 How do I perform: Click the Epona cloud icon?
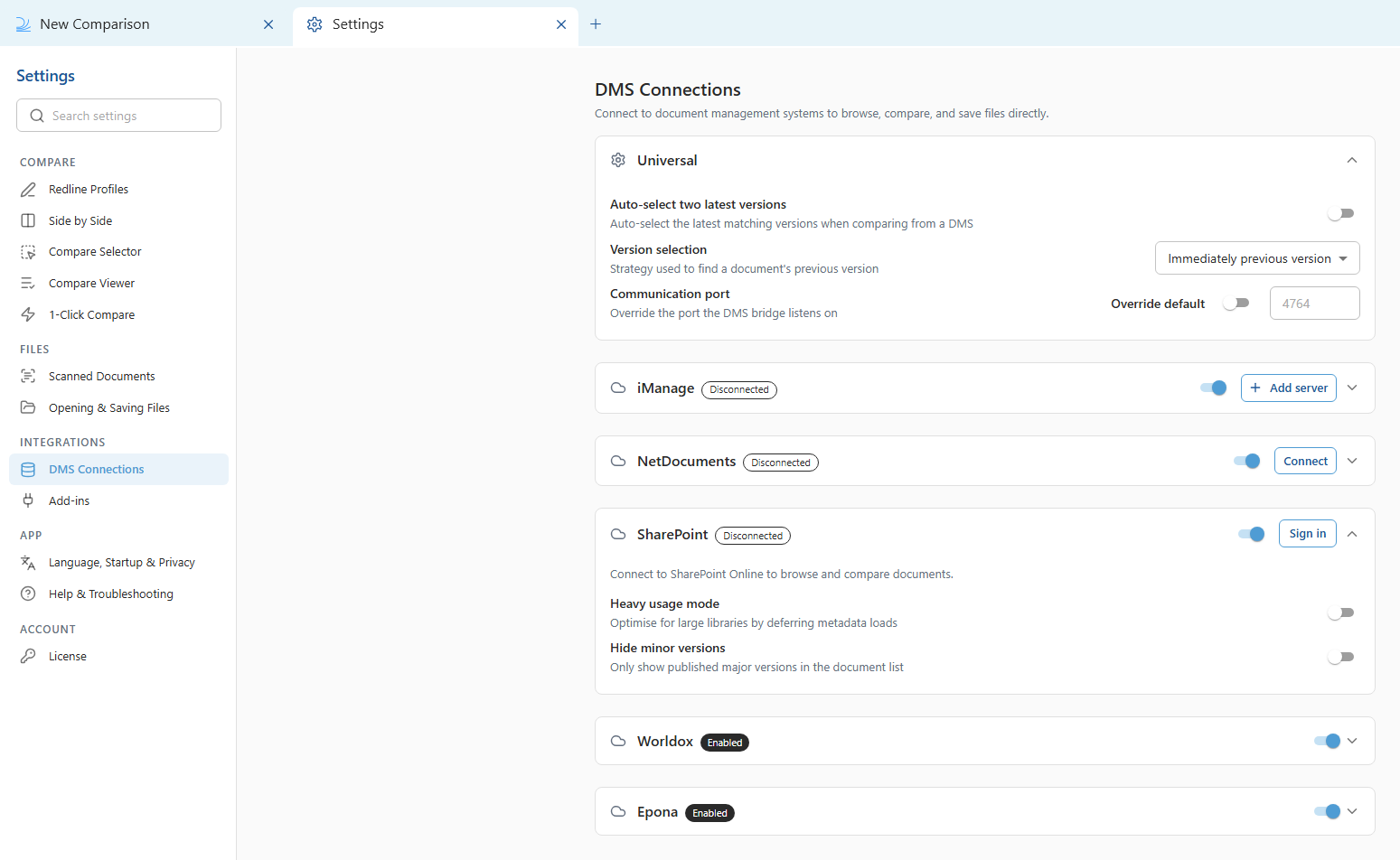click(x=618, y=811)
